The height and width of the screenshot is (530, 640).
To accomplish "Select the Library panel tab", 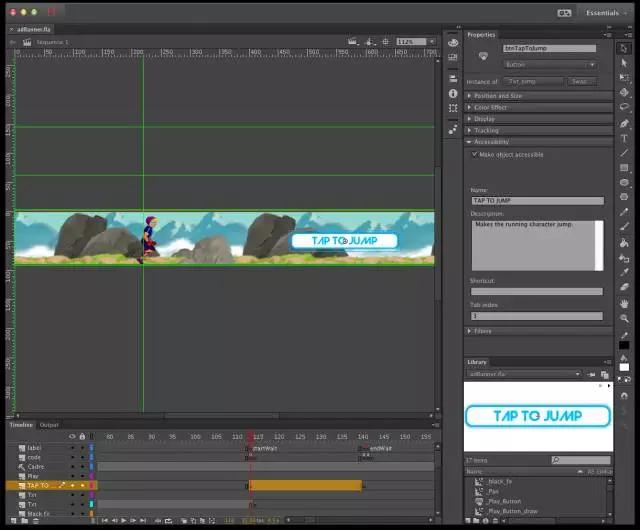I will 477,362.
